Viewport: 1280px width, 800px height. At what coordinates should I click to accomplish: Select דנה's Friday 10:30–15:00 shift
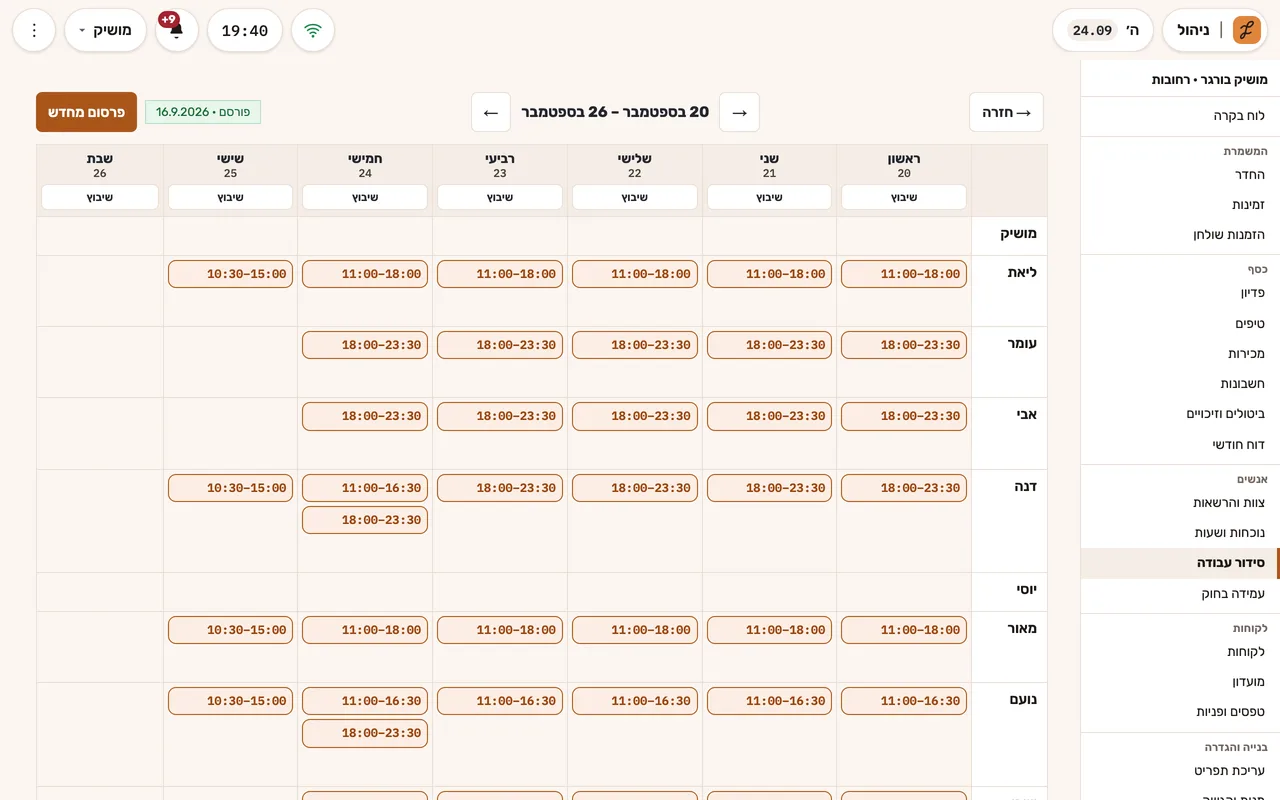[x=230, y=488]
